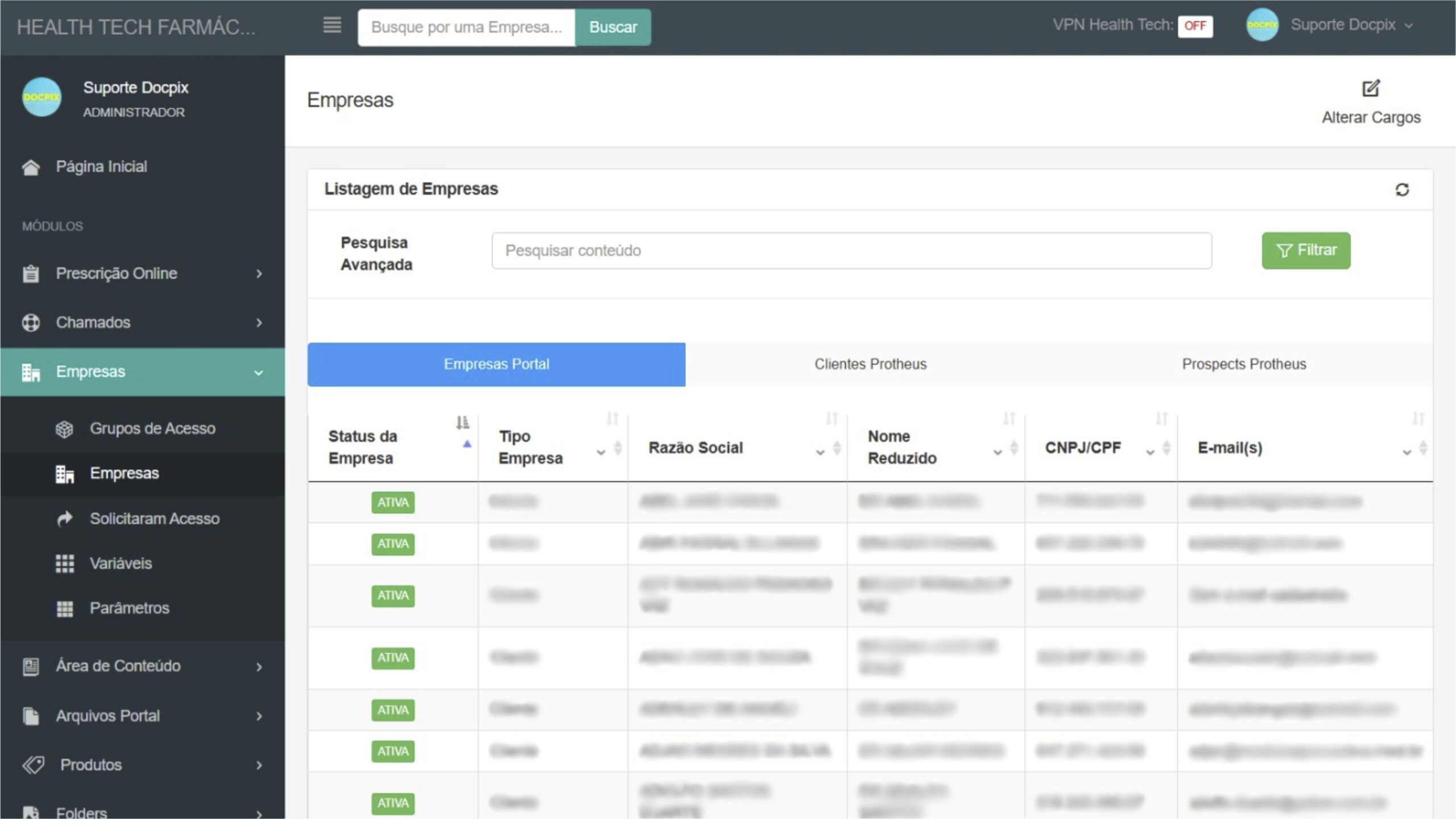Screen dimensions: 1456x819
Task: Open Parâmetros via table icon
Action: click(x=64, y=609)
